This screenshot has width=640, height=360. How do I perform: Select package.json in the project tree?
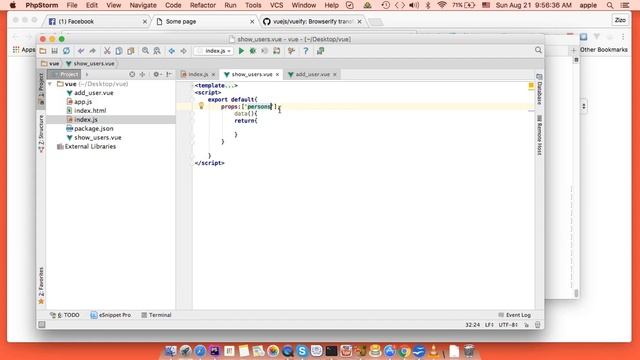[x=93, y=129]
